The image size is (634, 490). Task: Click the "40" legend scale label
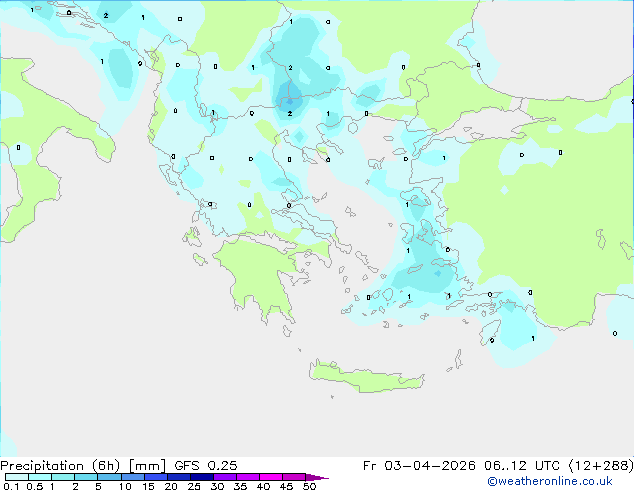(x=263, y=486)
